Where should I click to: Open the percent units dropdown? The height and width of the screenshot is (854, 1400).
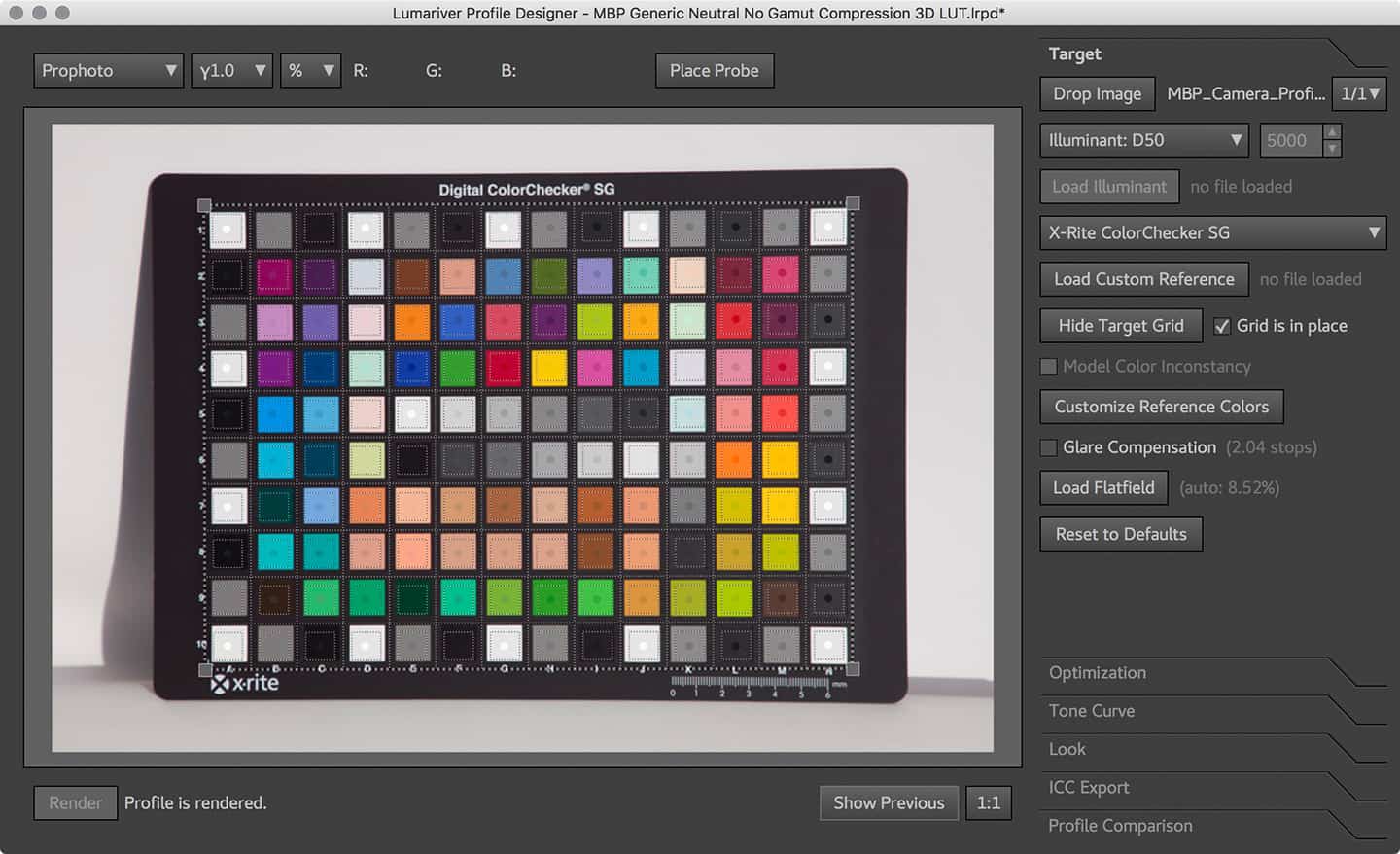(x=310, y=71)
